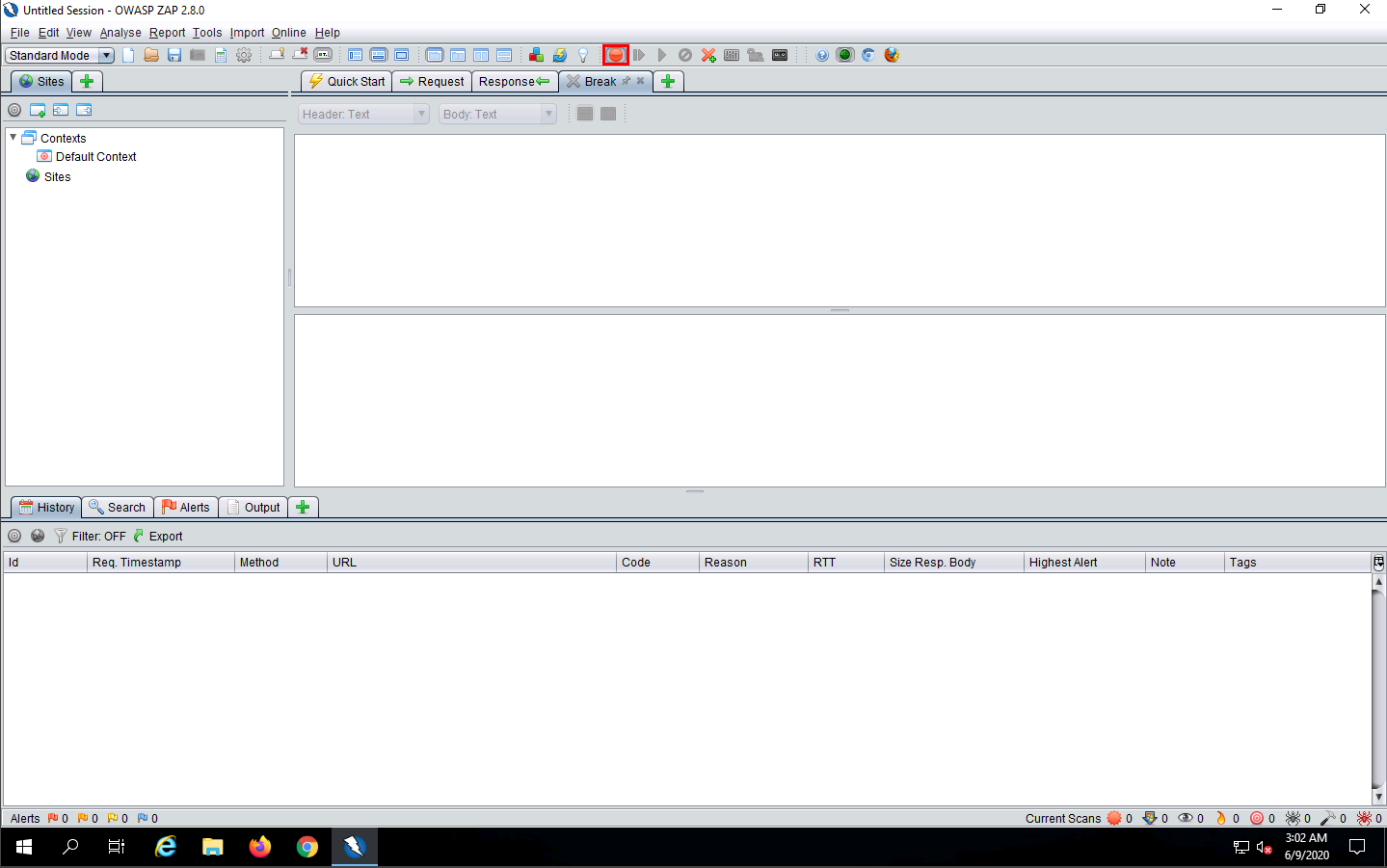Select Default Context in tree

click(87, 156)
